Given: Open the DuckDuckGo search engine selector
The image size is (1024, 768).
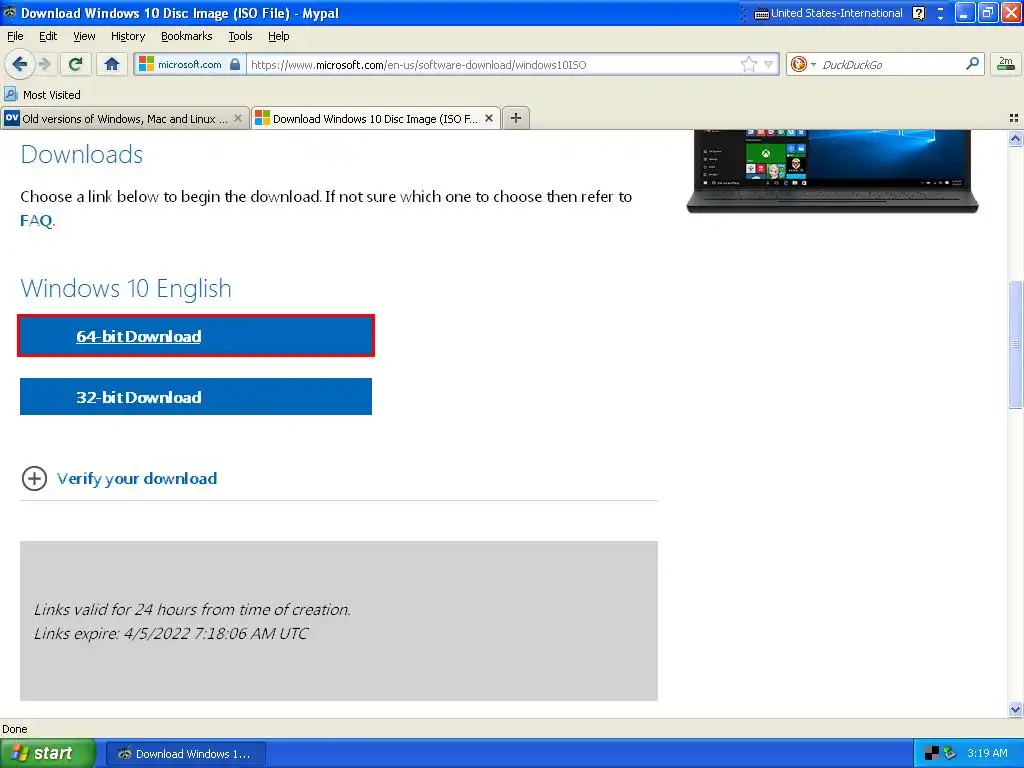Looking at the screenshot, I should point(802,64).
